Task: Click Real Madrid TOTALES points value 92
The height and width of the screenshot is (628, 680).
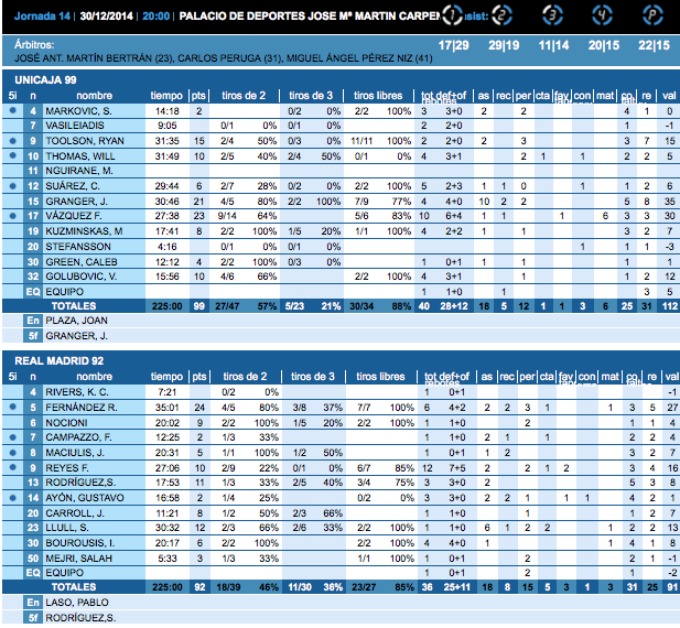Action: pyautogui.click(x=199, y=587)
